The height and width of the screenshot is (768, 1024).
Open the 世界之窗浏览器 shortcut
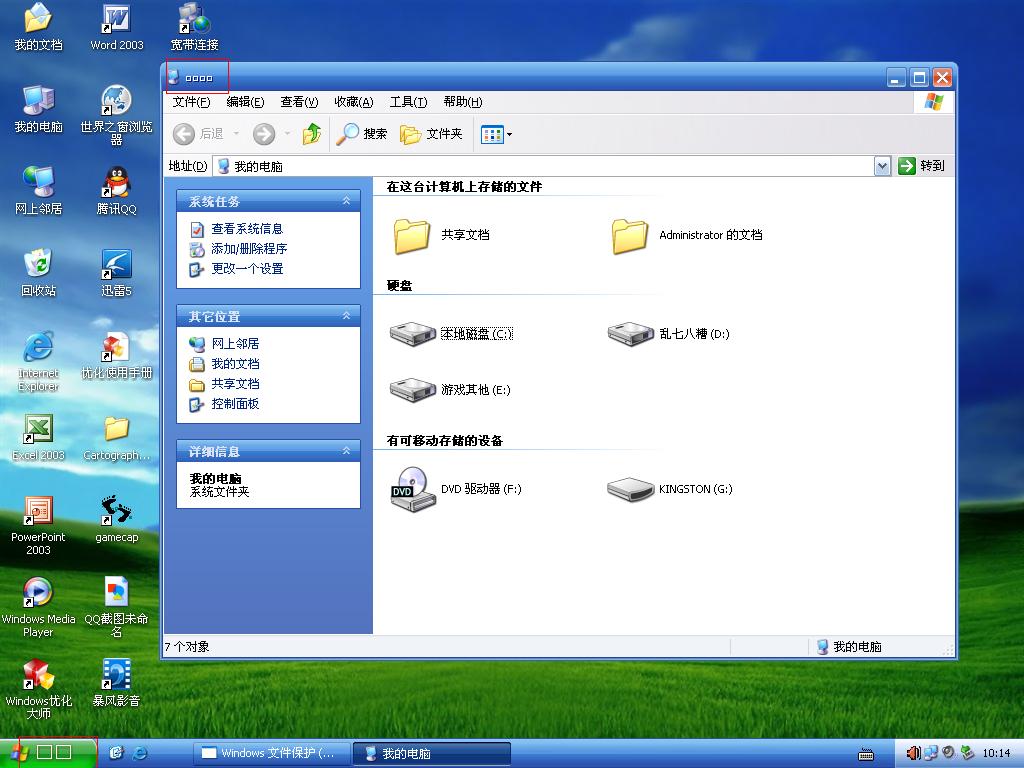[x=116, y=115]
